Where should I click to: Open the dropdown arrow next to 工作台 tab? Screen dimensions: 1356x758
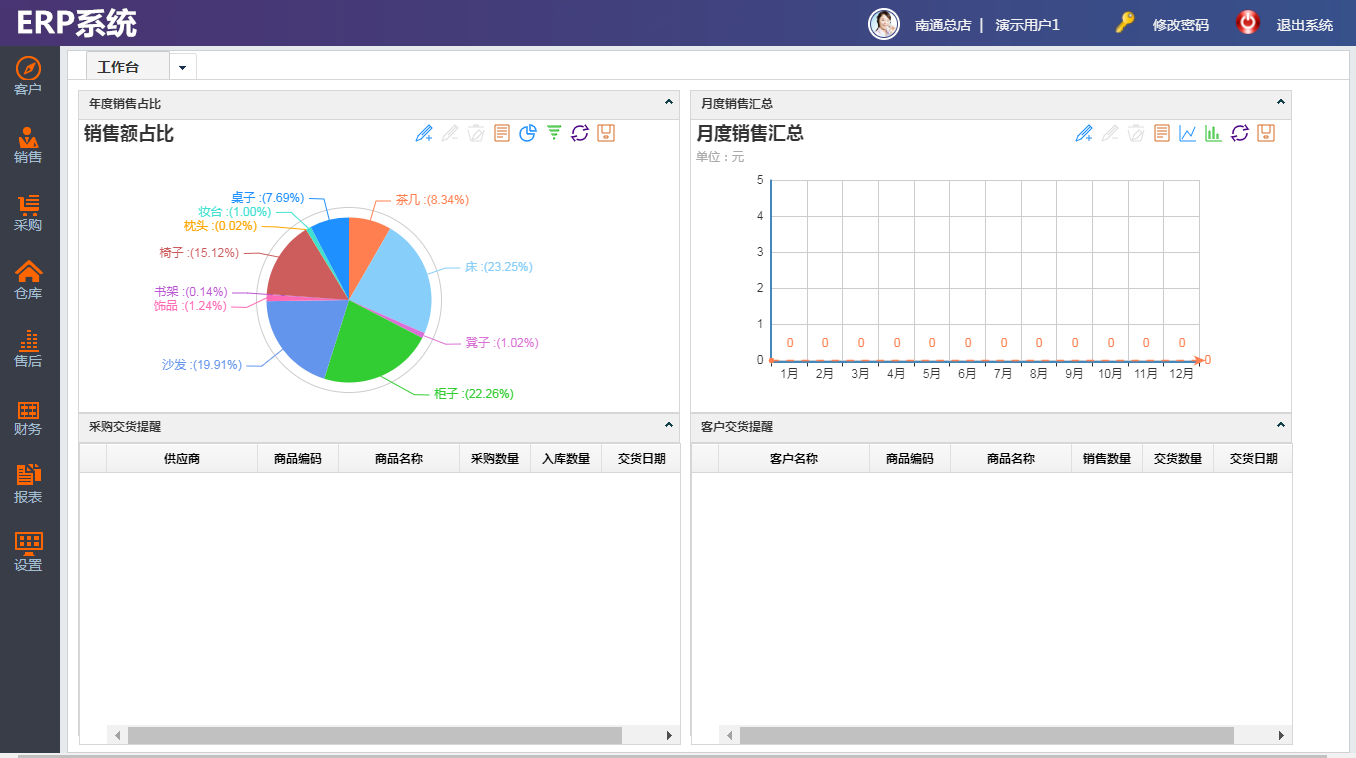coord(182,67)
